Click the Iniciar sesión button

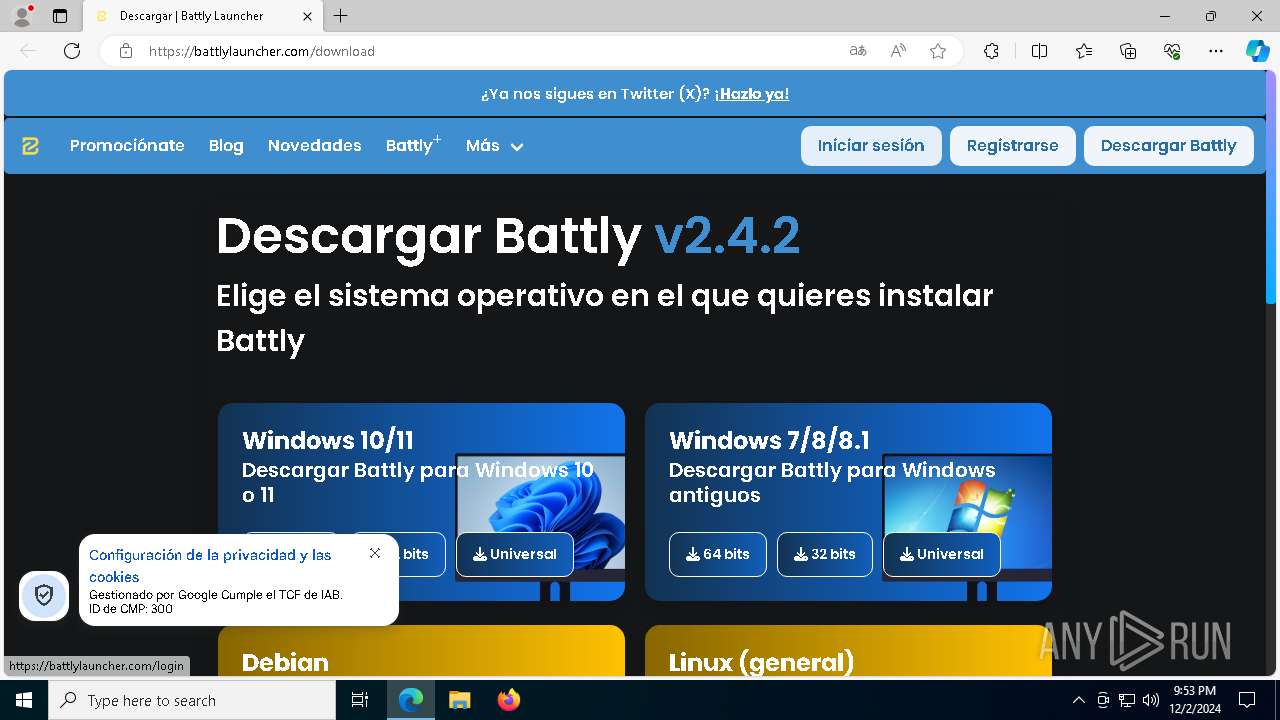(871, 146)
